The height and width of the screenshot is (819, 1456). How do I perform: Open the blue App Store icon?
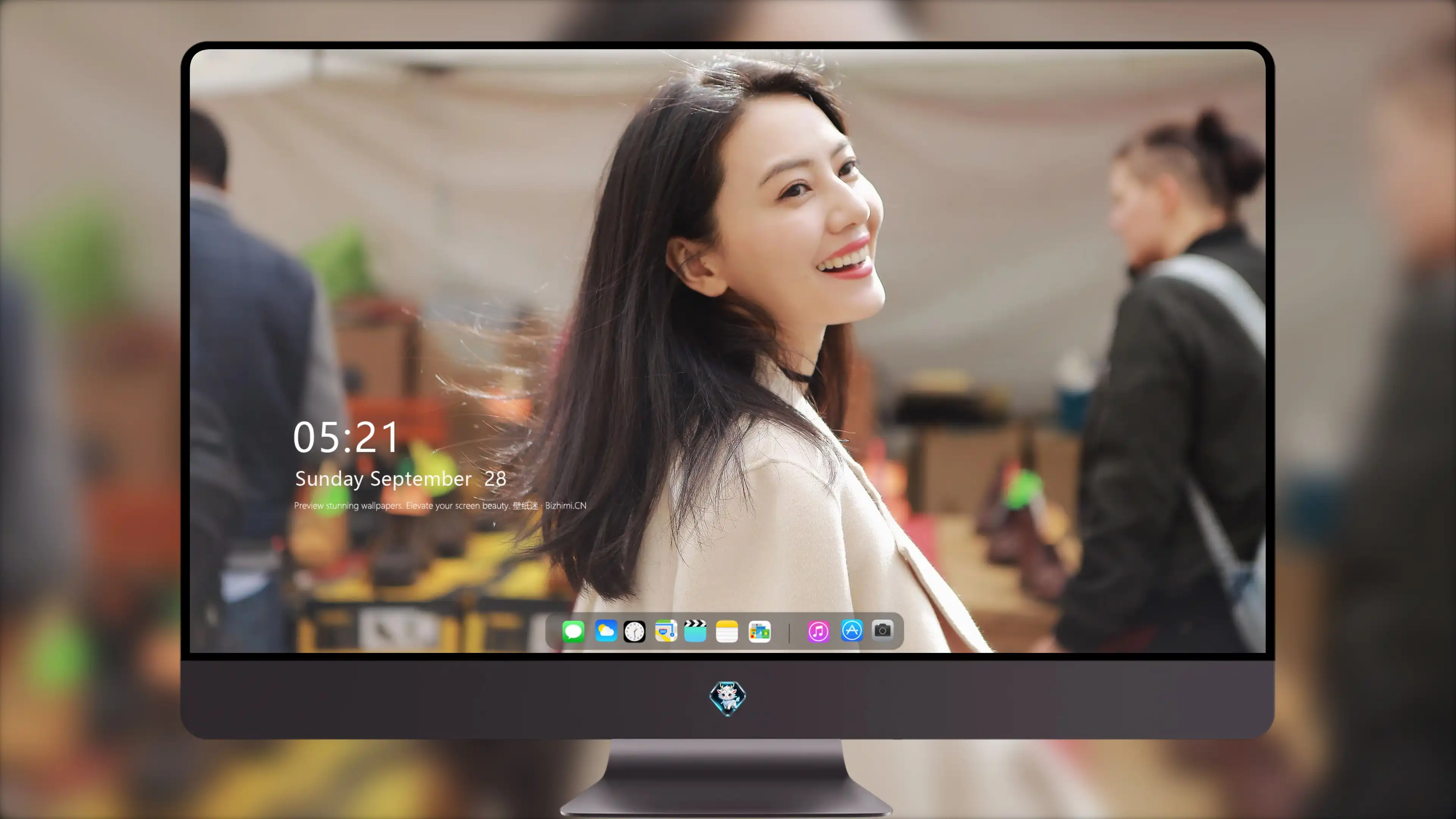tap(852, 630)
